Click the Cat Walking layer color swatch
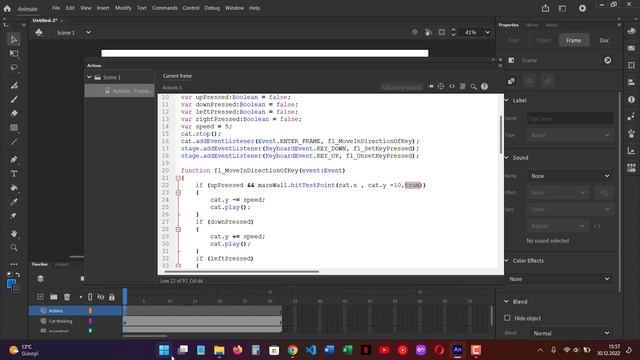Image resolution: width=640 pixels, height=360 pixels. (90, 321)
